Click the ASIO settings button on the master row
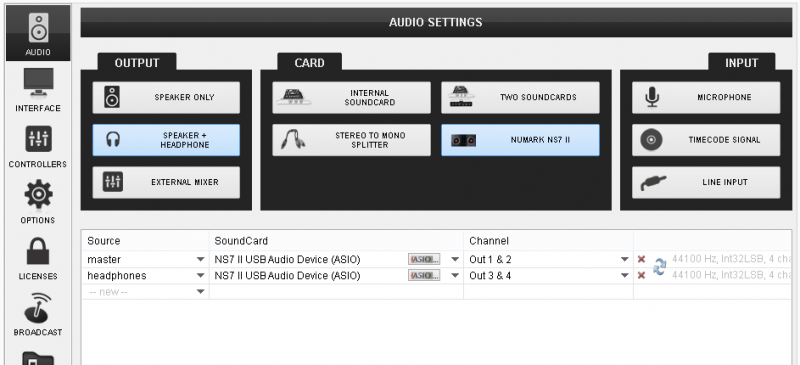The width and height of the screenshot is (800, 365). (424, 259)
